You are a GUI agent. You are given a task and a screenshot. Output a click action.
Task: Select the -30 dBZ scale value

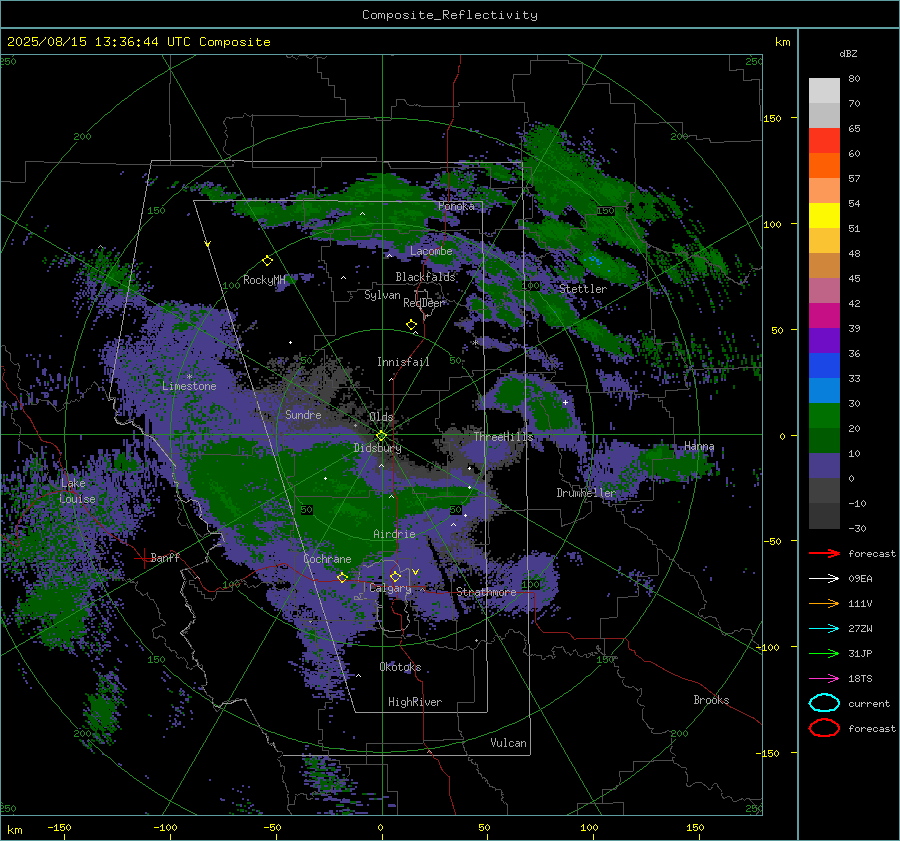(857, 528)
